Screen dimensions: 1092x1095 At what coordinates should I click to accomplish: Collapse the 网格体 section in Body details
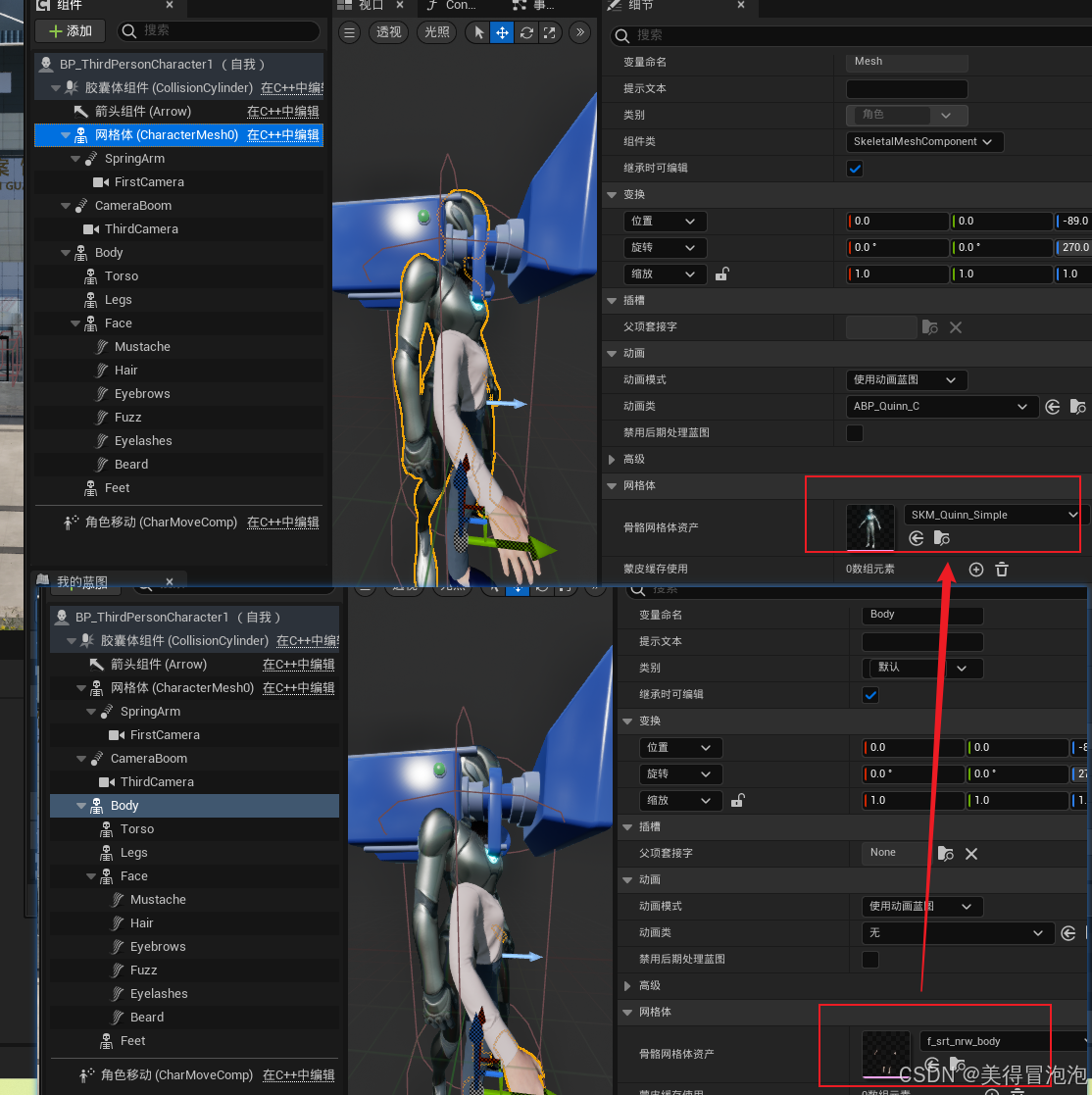point(627,1013)
